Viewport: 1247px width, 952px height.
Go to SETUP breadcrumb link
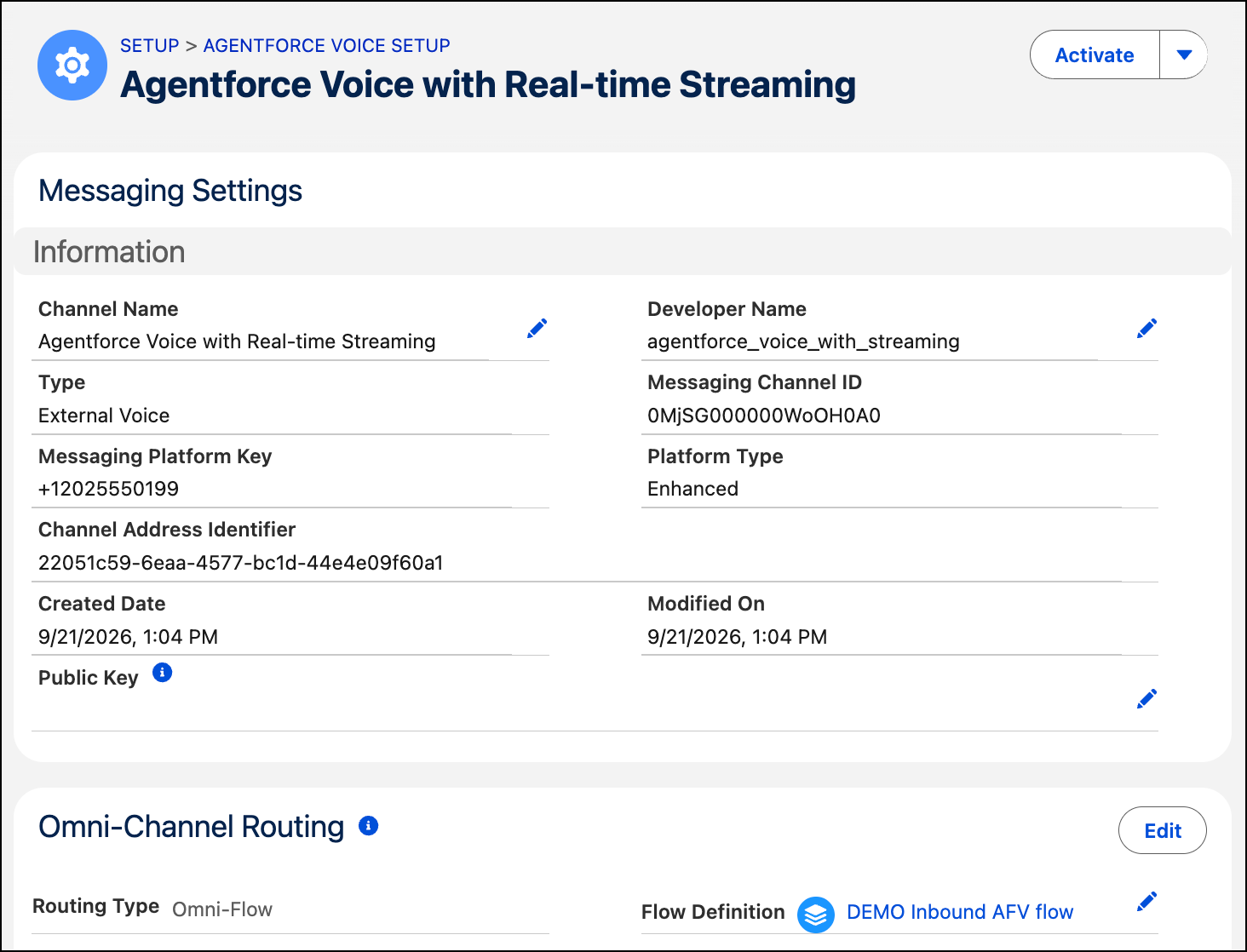pyautogui.click(x=150, y=46)
